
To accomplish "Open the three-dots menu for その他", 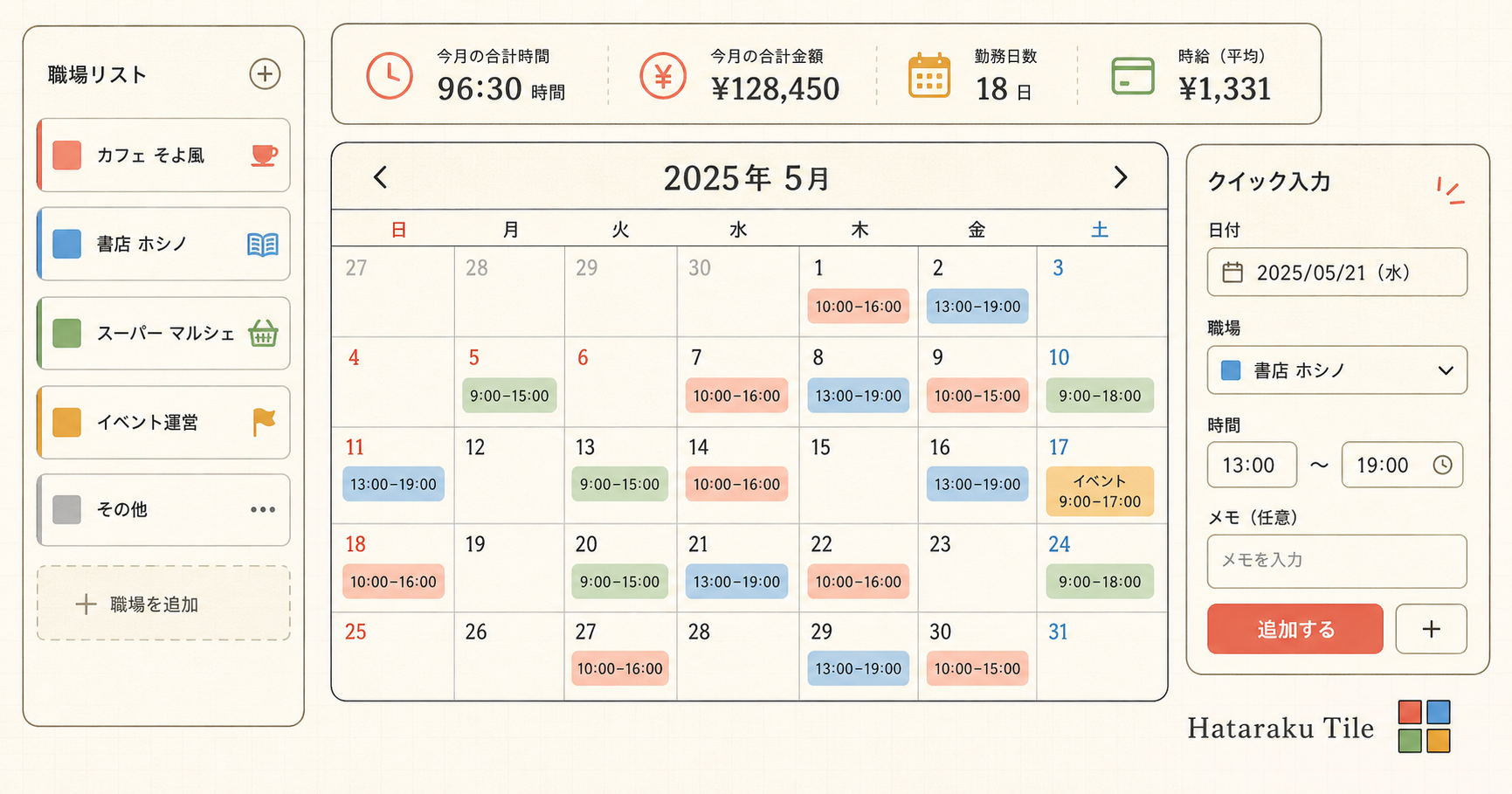I will pos(263,509).
